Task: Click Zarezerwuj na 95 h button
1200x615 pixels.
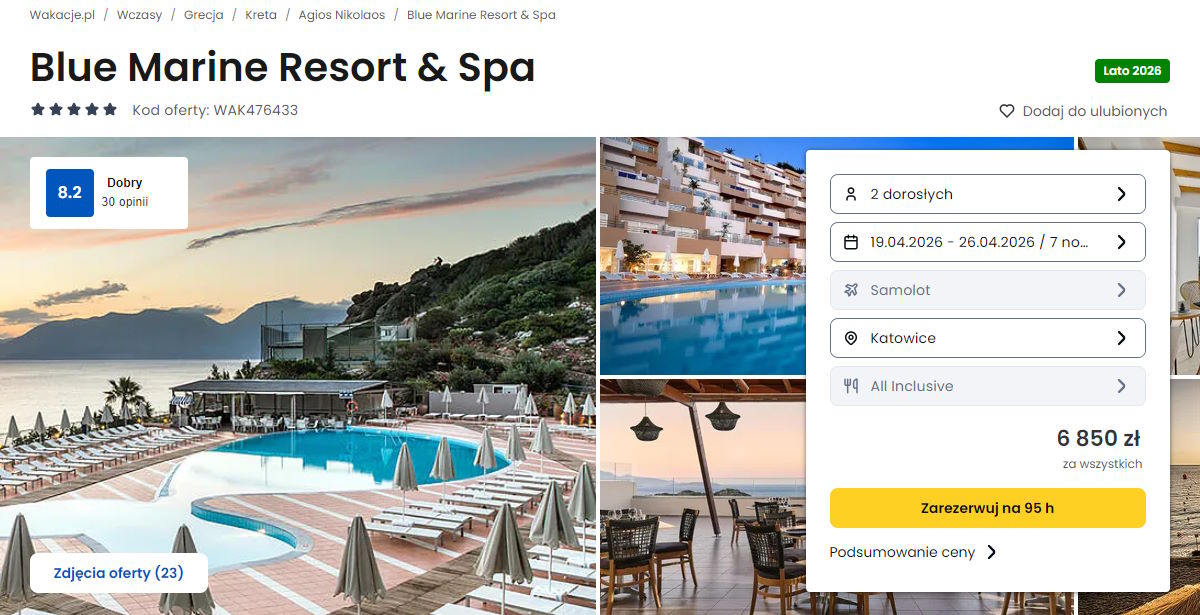Action: (988, 508)
